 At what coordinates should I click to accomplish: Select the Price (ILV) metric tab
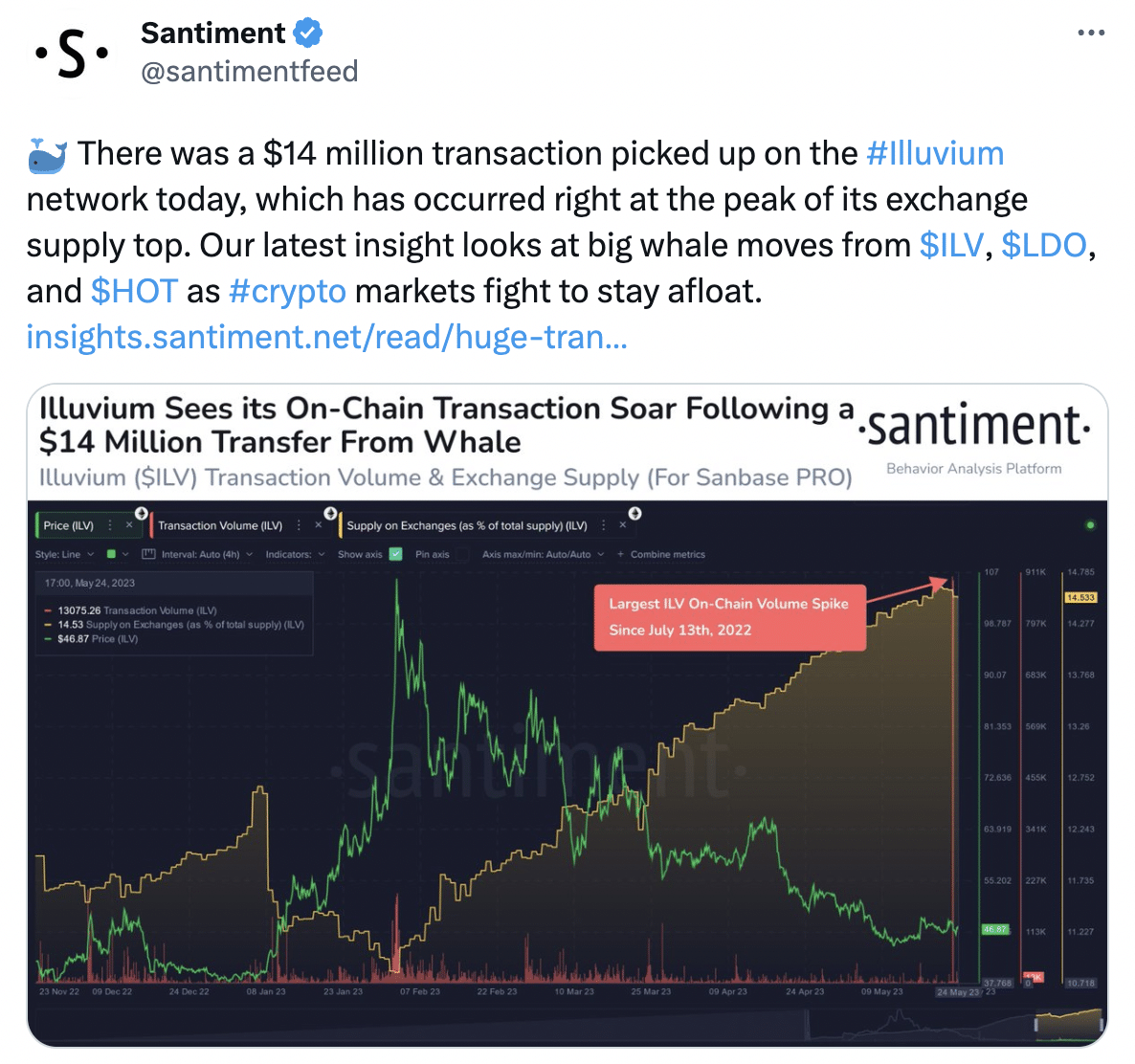tap(69, 525)
